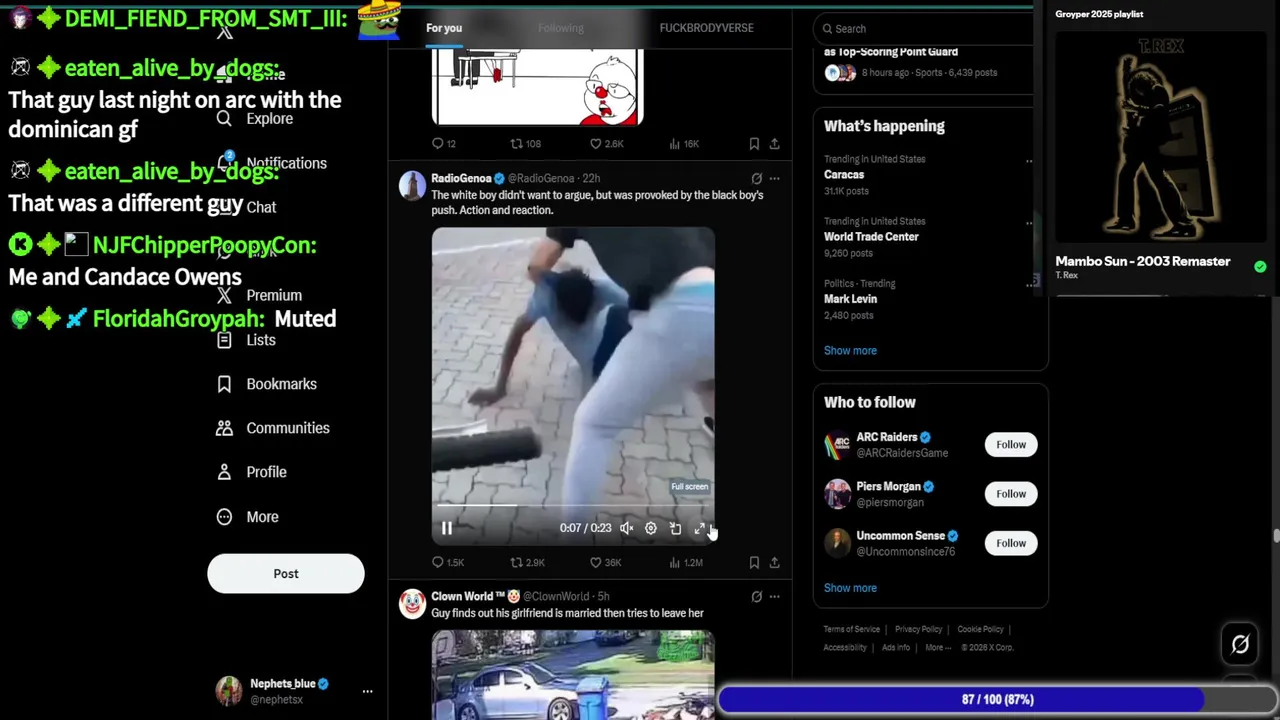Like the RadioGenoa post with 36K likes
This screenshot has height=720, width=1280.
coord(605,563)
